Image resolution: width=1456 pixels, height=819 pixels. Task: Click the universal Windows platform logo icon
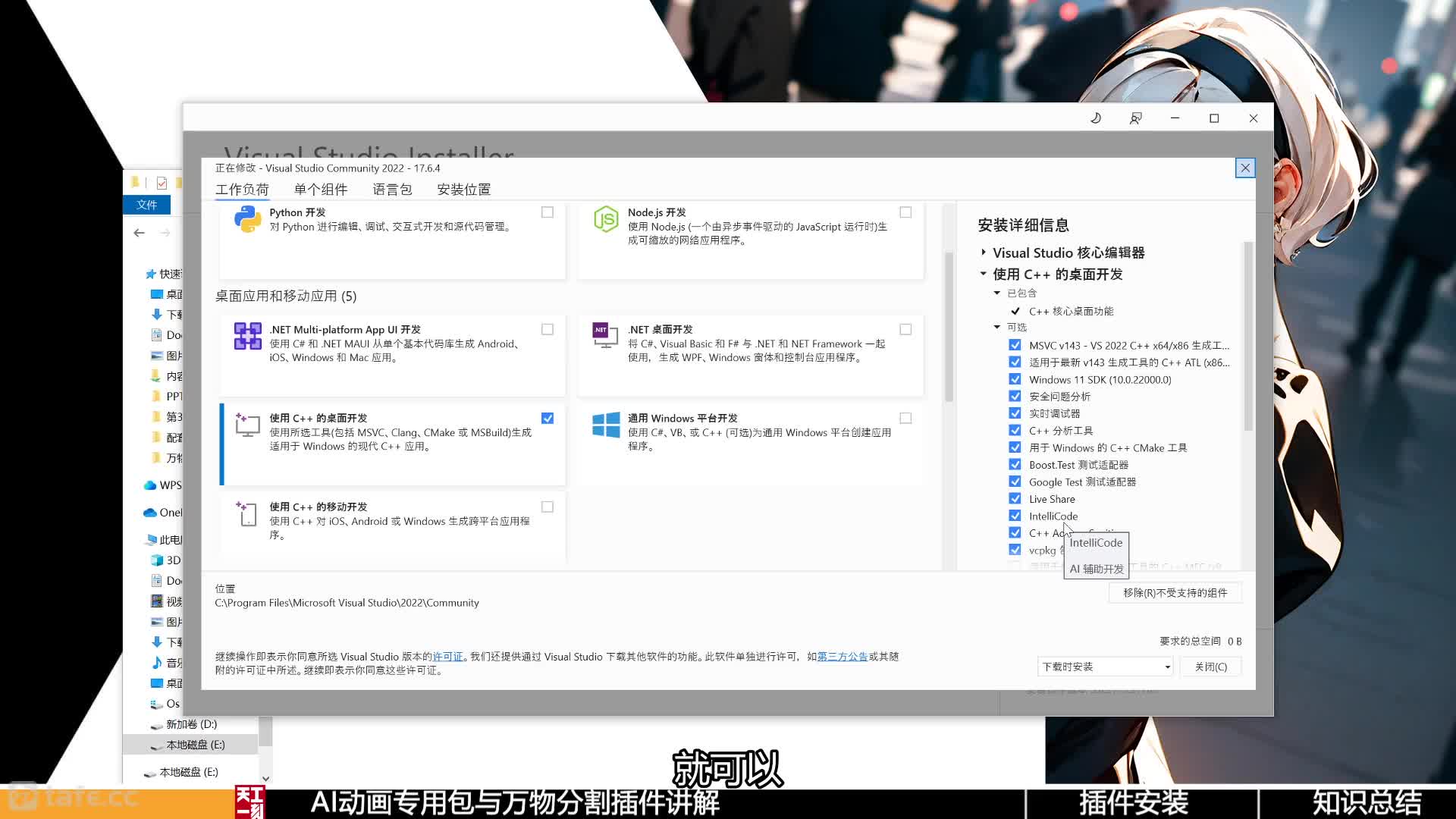(606, 425)
